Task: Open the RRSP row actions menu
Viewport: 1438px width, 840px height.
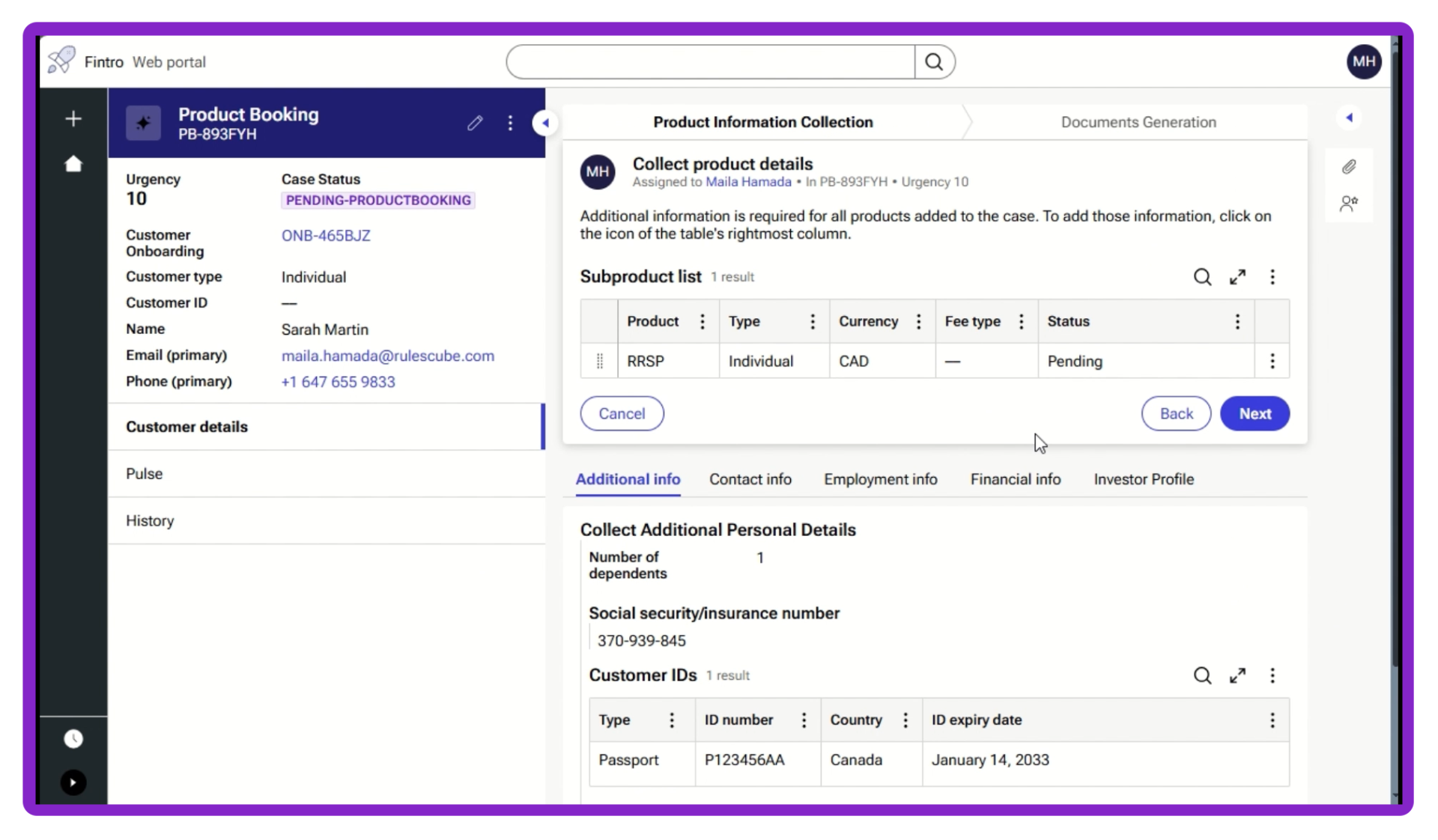Action: (1272, 361)
